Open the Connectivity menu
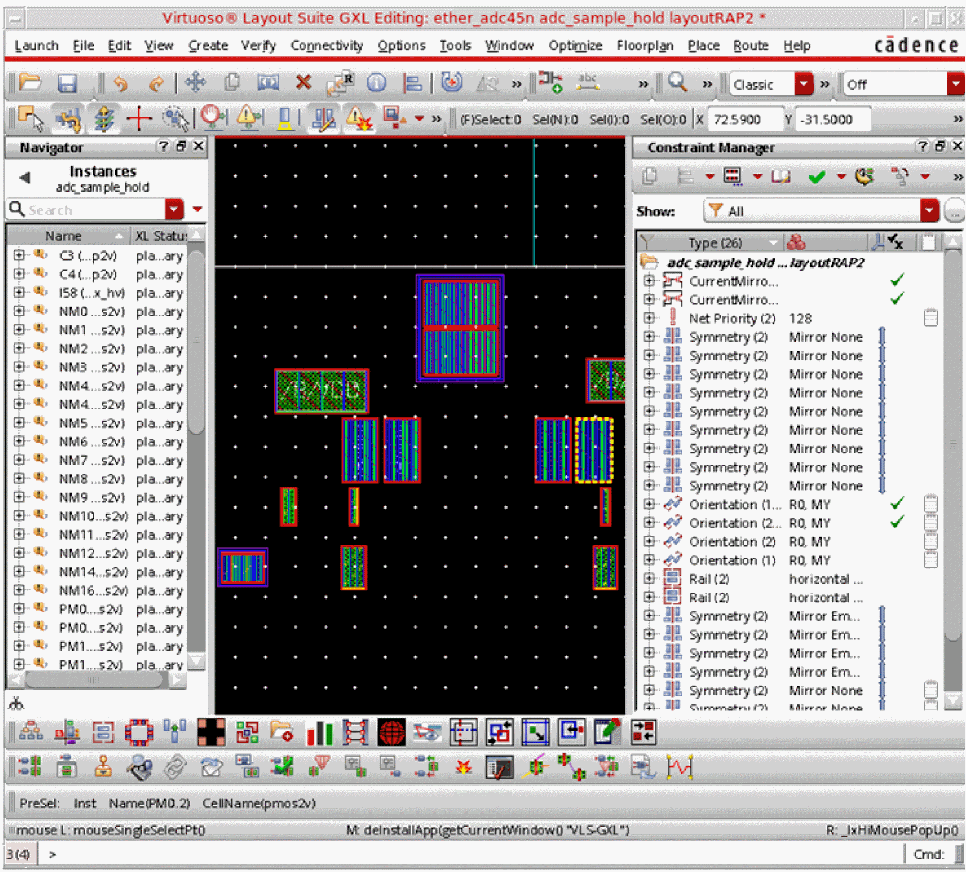Screen dimensions: 966x872 click(x=327, y=46)
